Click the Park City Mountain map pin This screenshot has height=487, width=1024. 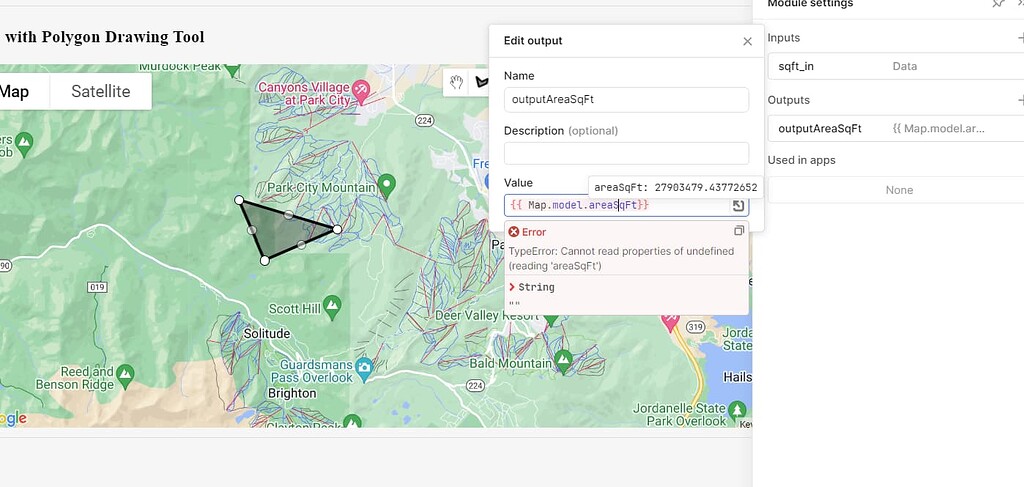click(x=387, y=185)
